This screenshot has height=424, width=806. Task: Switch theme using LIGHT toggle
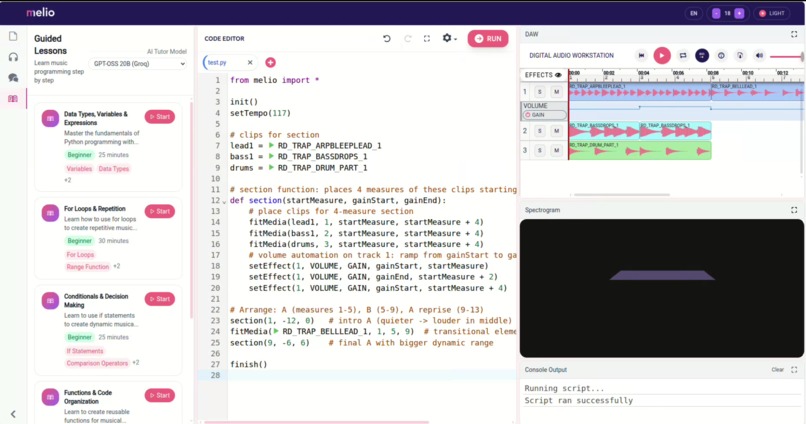[x=772, y=13]
